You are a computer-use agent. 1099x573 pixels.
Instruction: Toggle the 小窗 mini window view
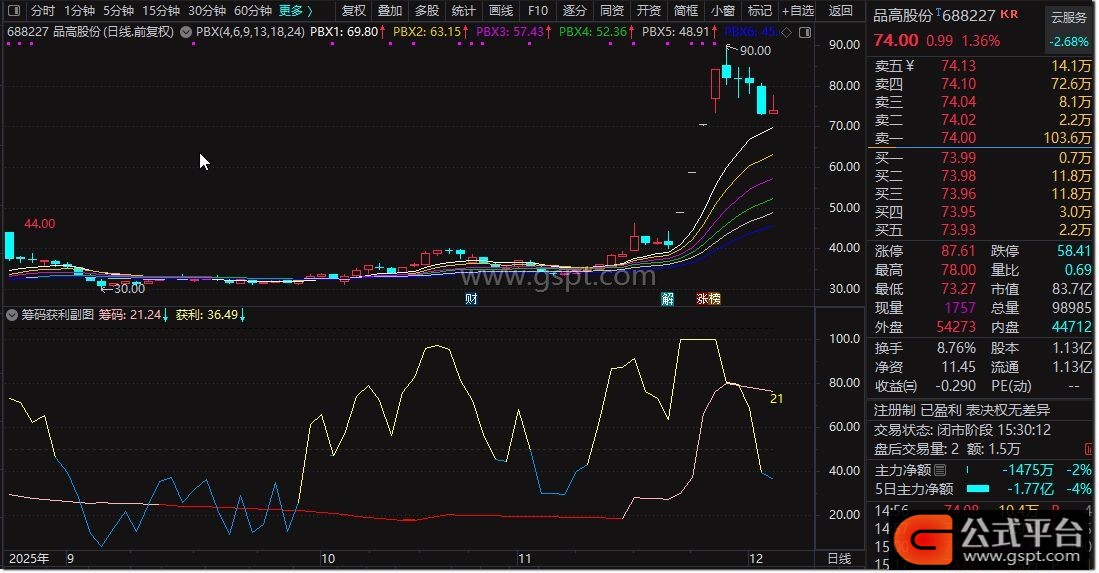pyautogui.click(x=720, y=11)
